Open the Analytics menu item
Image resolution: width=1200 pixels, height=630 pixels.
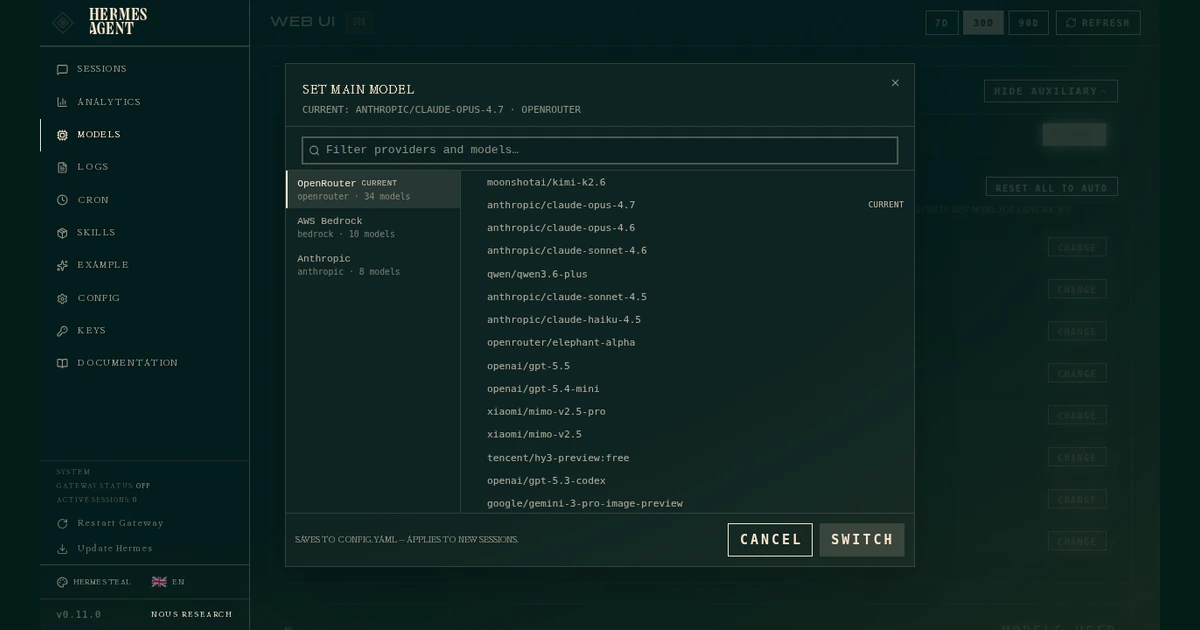(145, 102)
